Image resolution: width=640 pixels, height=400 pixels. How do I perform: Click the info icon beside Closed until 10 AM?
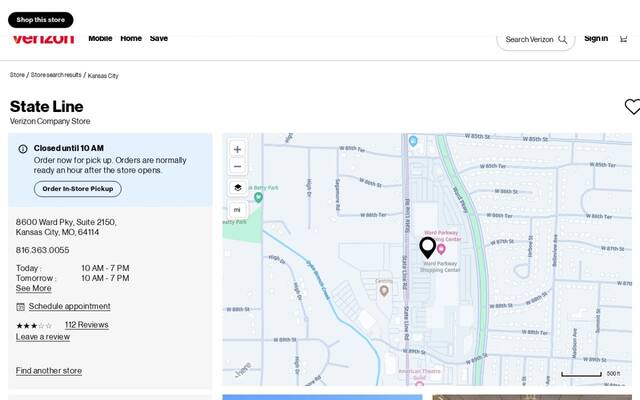coord(23,149)
